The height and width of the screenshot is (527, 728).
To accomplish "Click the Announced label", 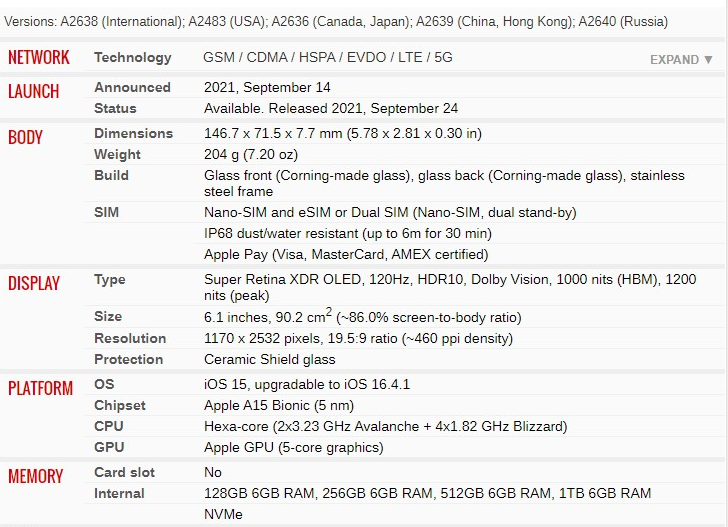I will 132,87.
